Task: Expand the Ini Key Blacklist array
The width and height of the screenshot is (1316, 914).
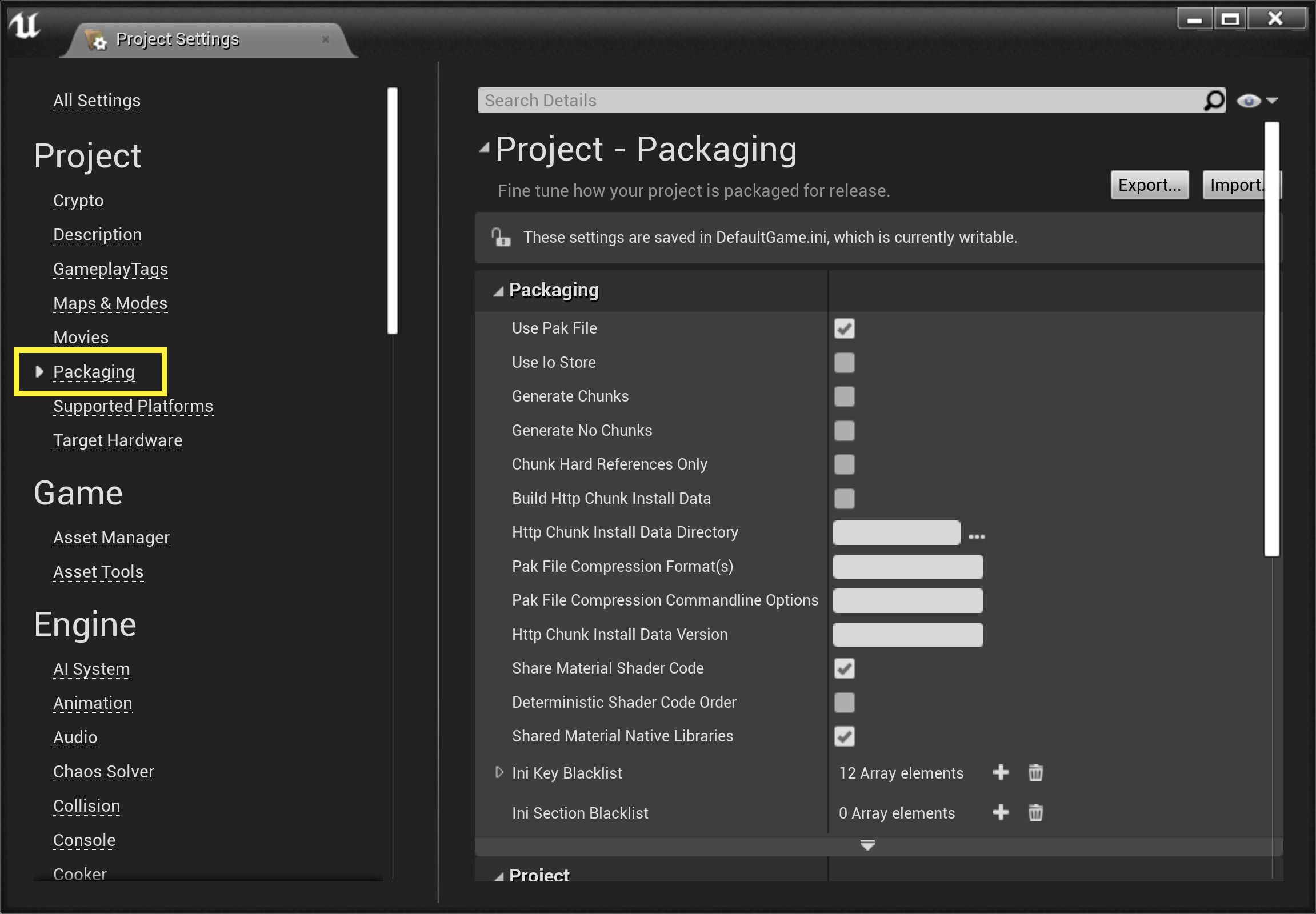Action: click(499, 772)
